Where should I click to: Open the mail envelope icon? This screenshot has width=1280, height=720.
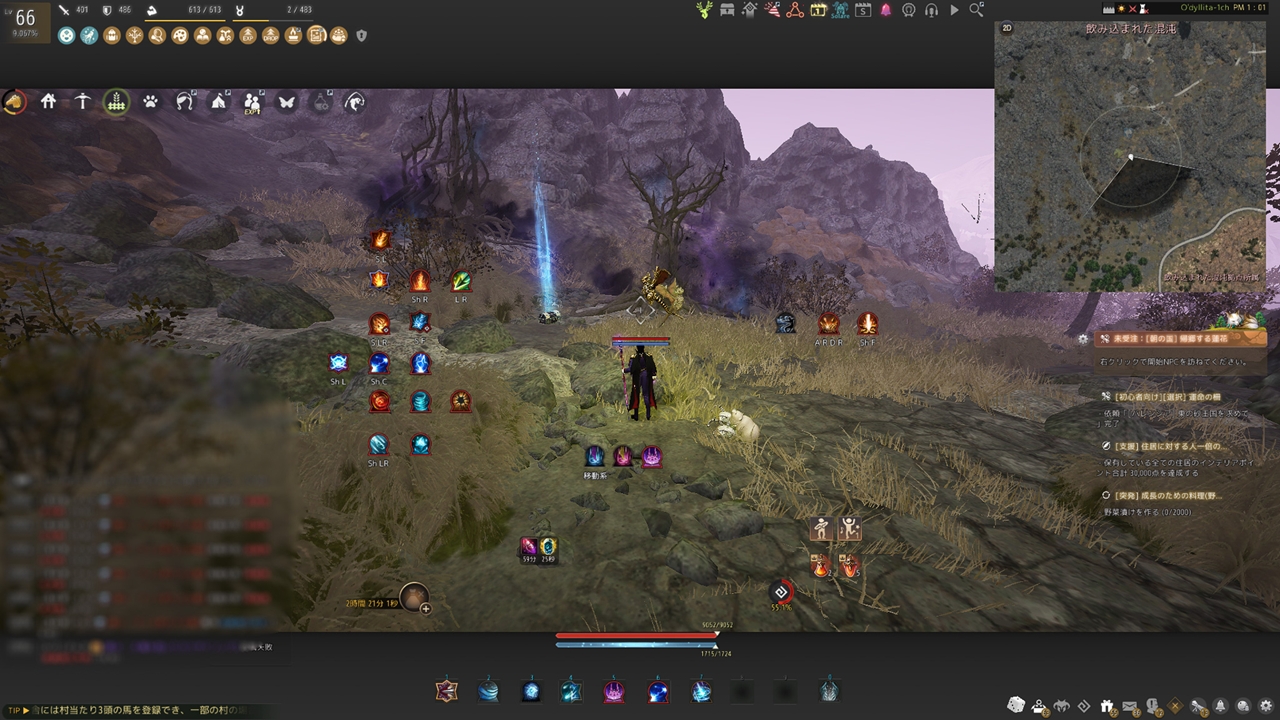click(1130, 706)
